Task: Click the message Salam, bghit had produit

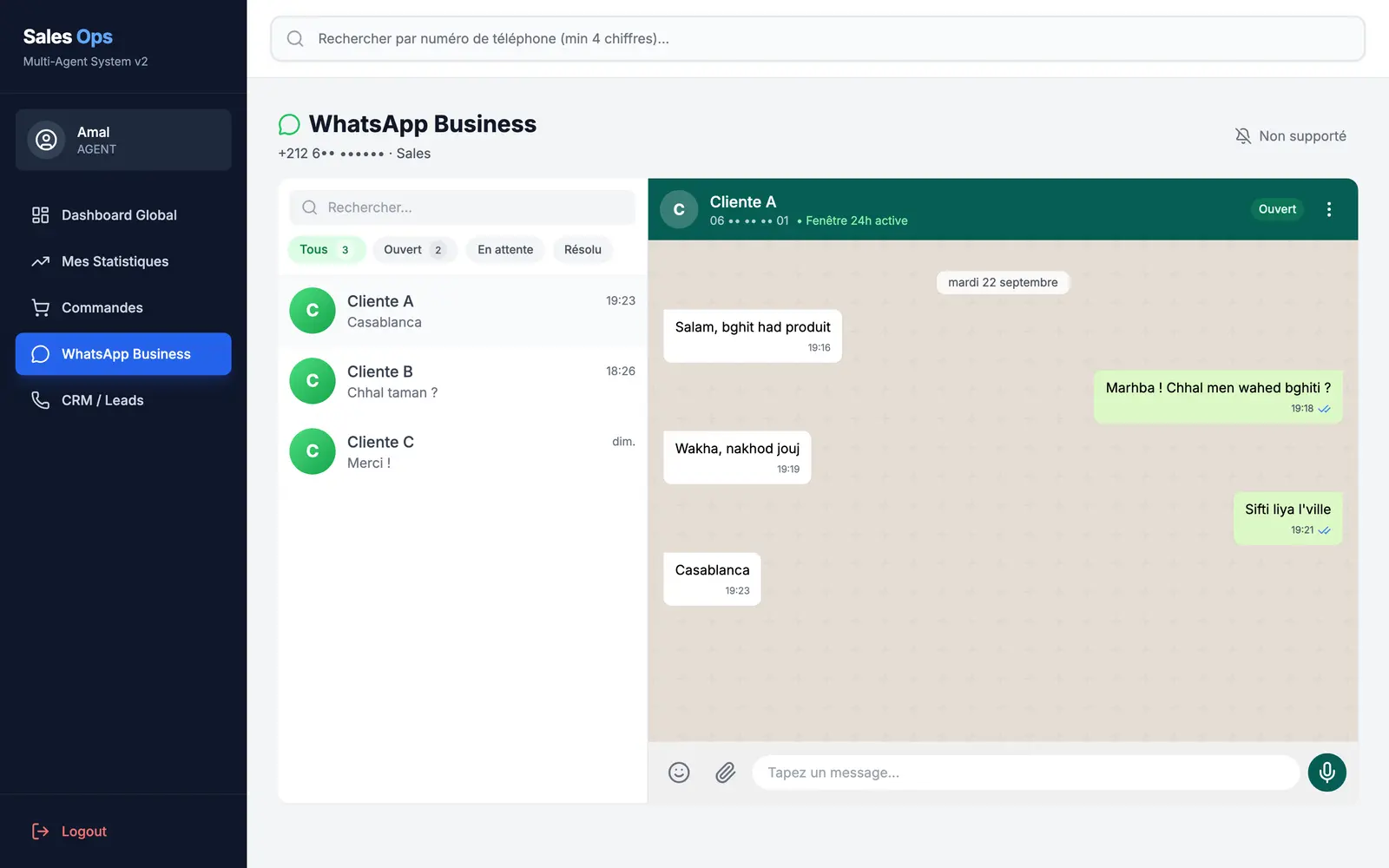Action: point(753,336)
